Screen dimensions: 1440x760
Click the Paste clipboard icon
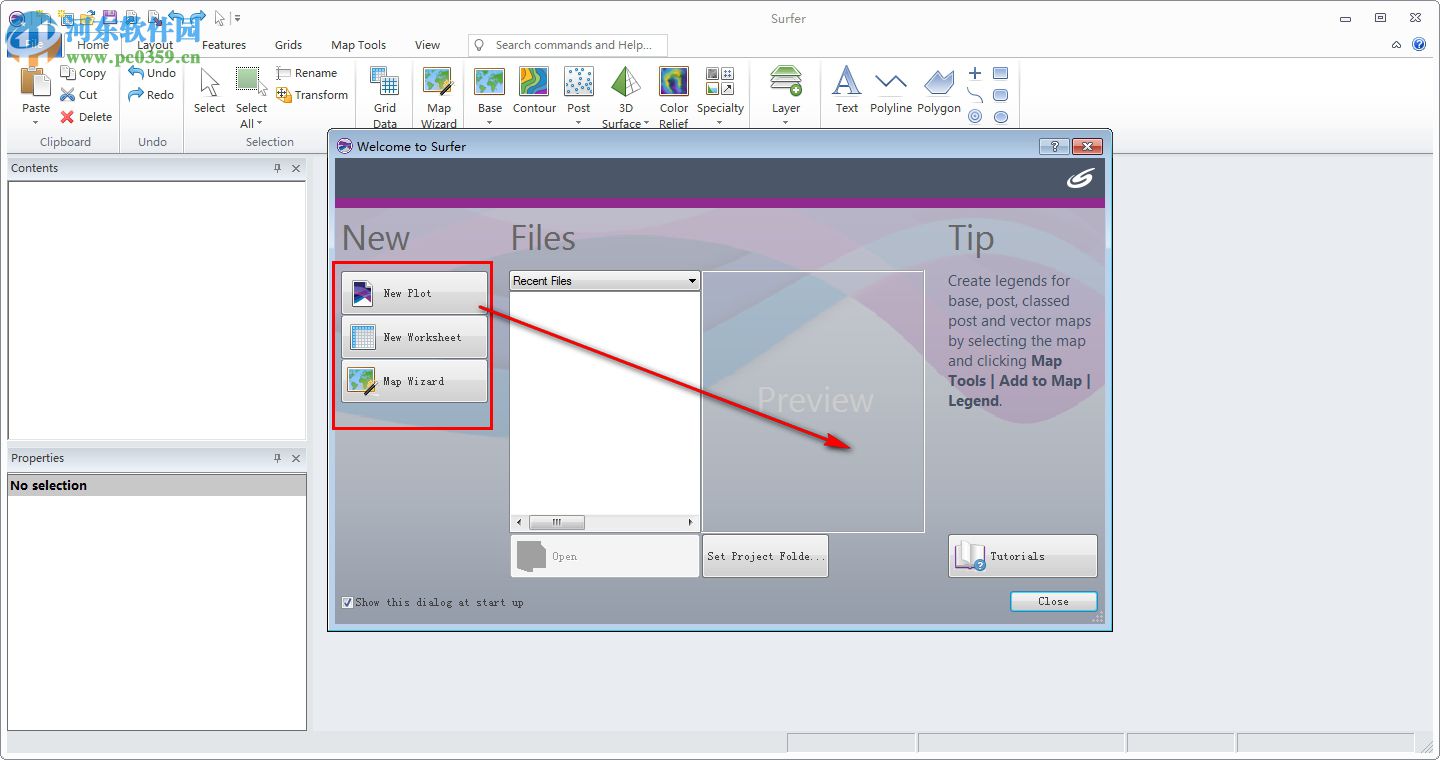tap(36, 82)
